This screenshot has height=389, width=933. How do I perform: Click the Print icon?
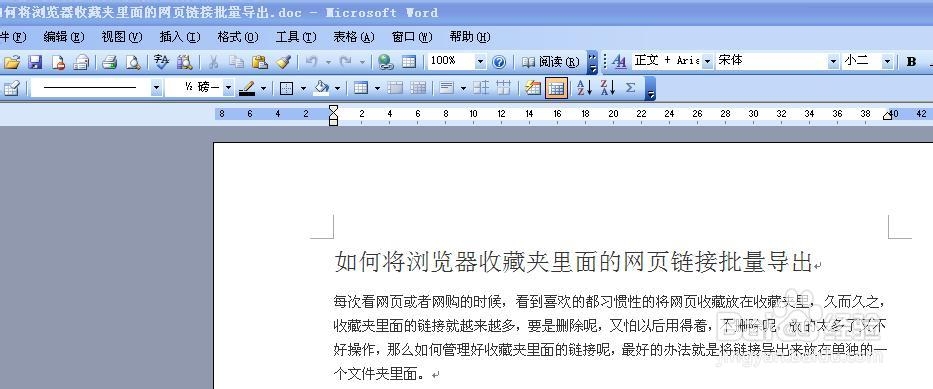(109, 61)
